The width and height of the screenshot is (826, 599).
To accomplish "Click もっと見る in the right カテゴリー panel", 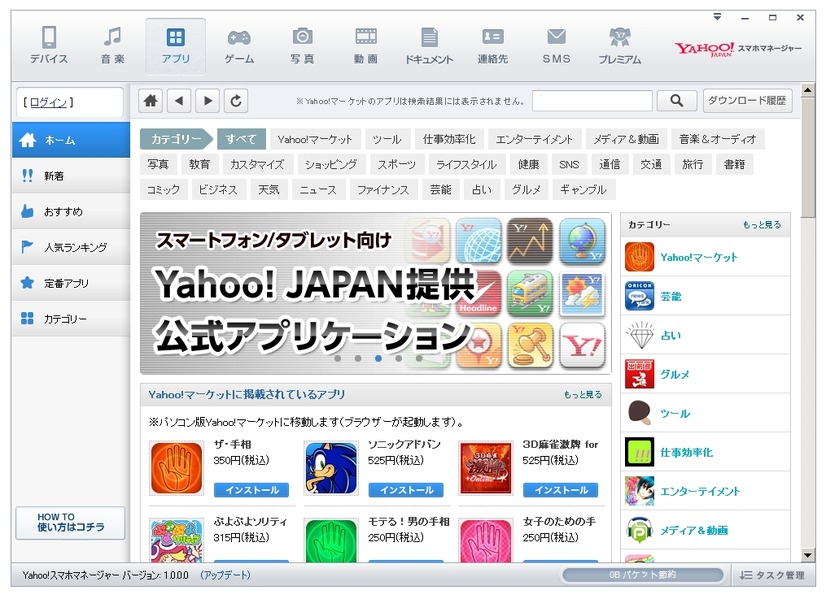I will coord(762,225).
